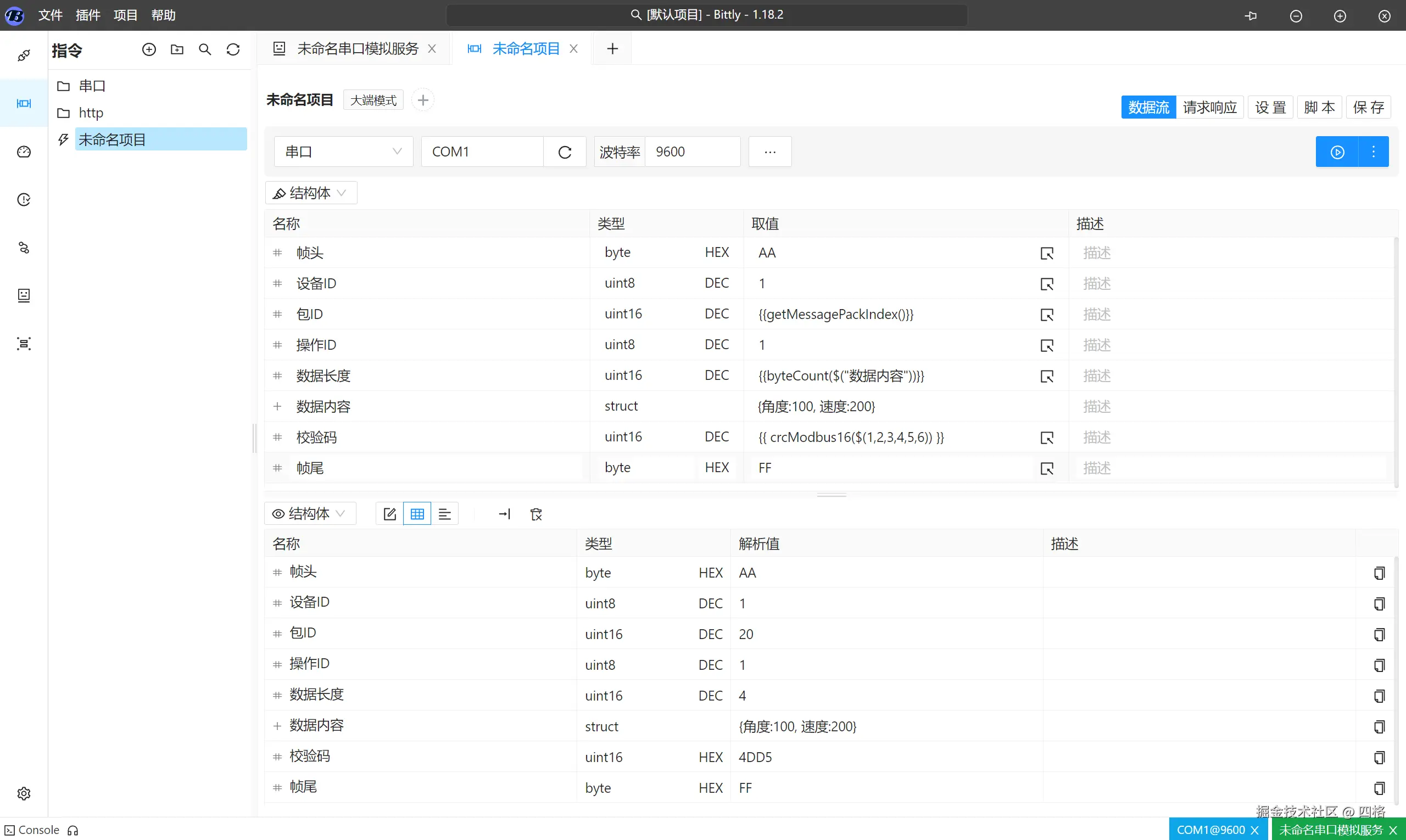Viewport: 1406px width, 840px height.
Task: Click the new folder icon in commands panel
Action: (177, 50)
